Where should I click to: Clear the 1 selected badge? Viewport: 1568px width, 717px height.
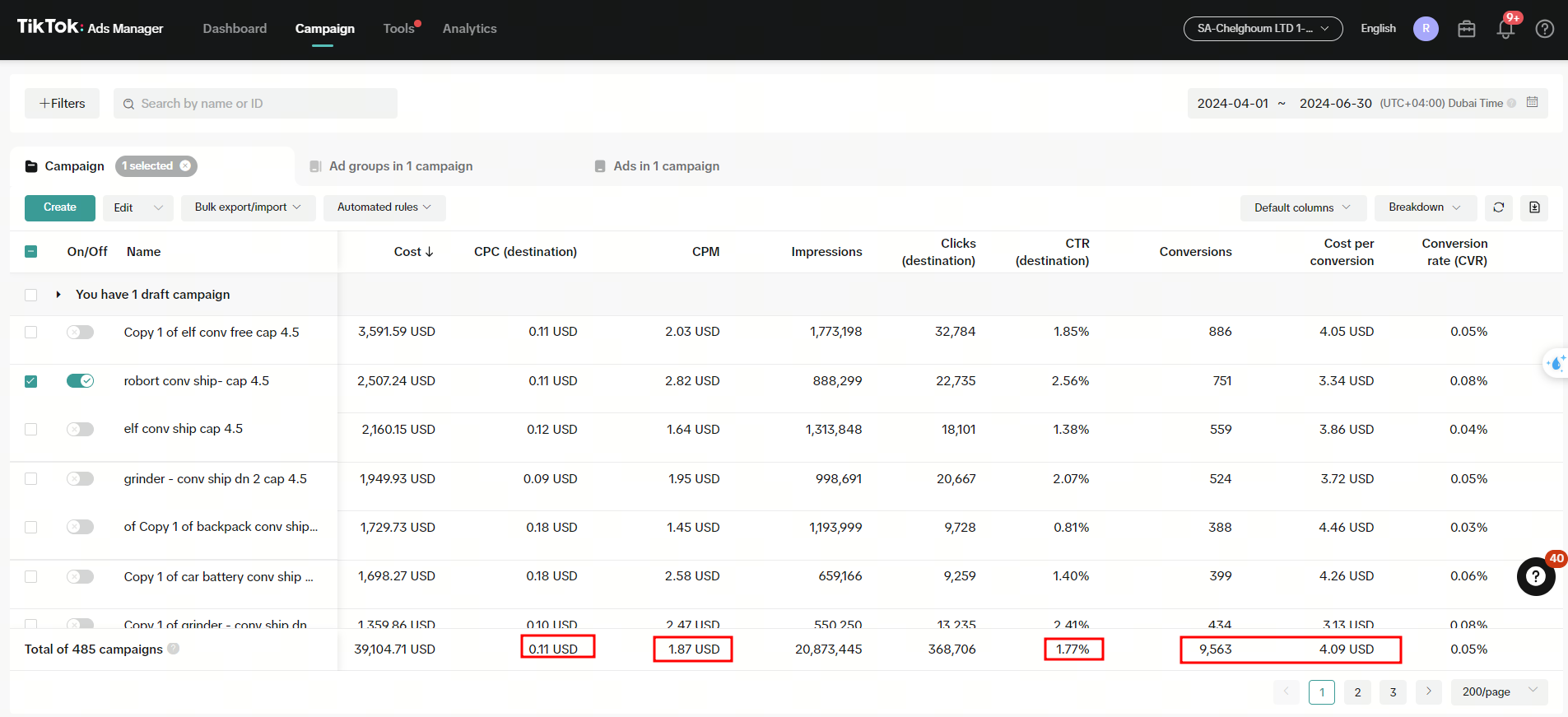coord(185,165)
